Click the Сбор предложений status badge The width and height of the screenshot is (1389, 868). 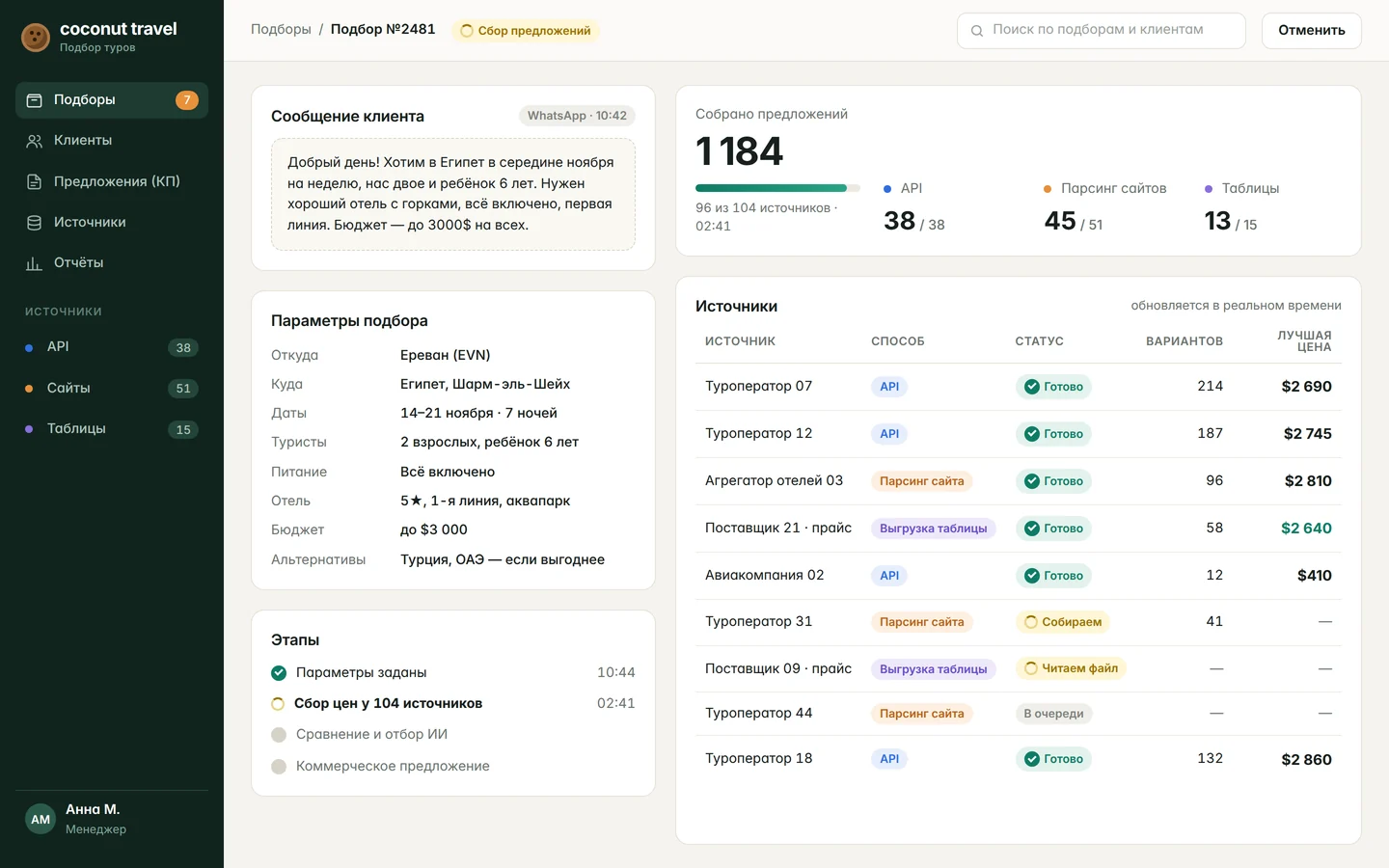coord(526,31)
